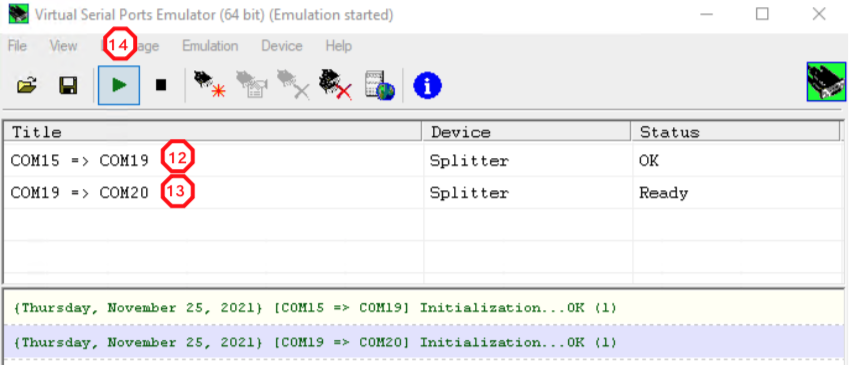The image size is (850, 365).
Task: Sort by Title column header
Action: [213, 132]
